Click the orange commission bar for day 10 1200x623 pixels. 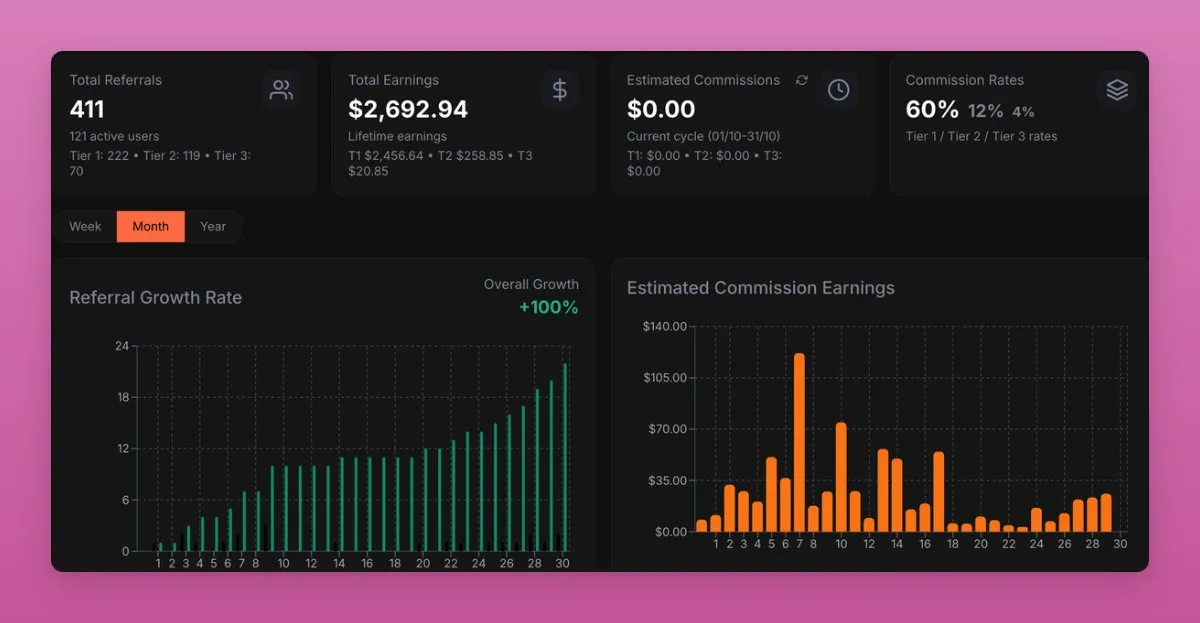click(841, 477)
